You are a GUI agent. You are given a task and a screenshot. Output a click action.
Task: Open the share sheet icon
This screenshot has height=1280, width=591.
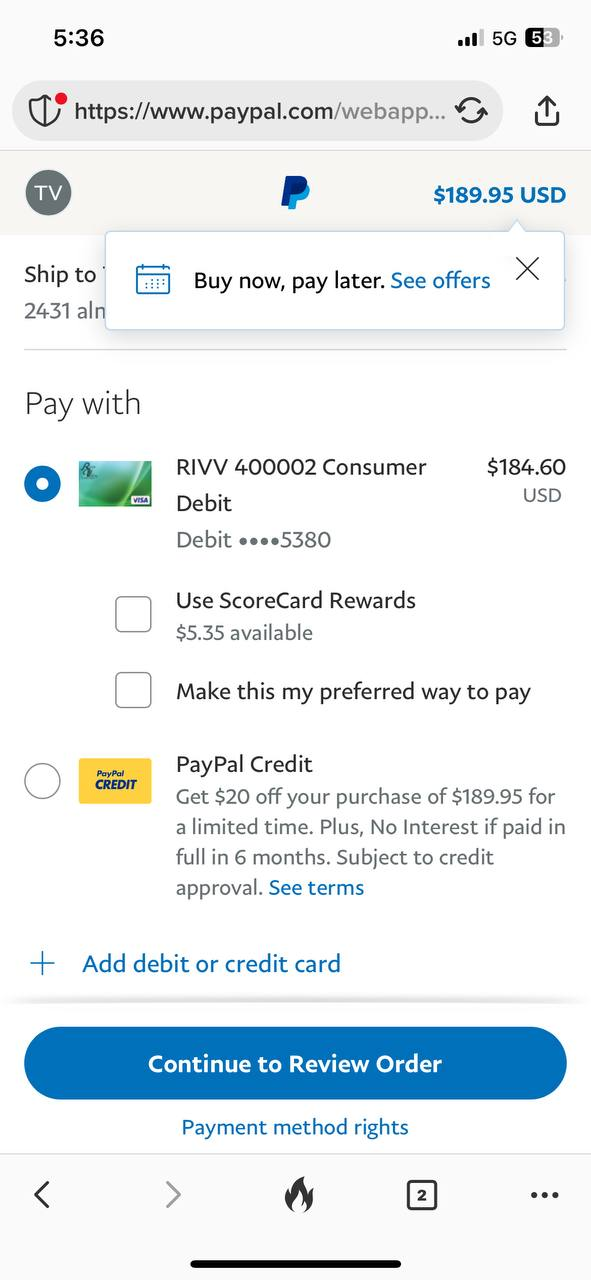(x=546, y=110)
